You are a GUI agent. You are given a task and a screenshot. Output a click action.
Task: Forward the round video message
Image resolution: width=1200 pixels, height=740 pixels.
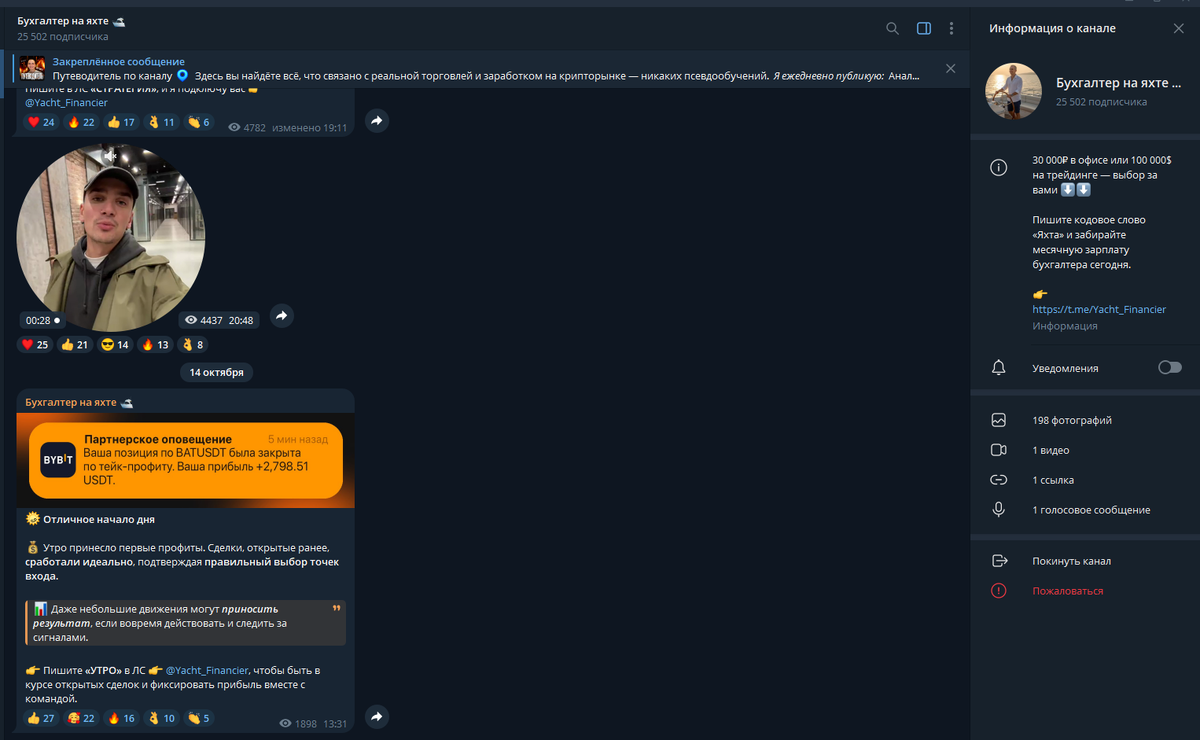tap(281, 316)
